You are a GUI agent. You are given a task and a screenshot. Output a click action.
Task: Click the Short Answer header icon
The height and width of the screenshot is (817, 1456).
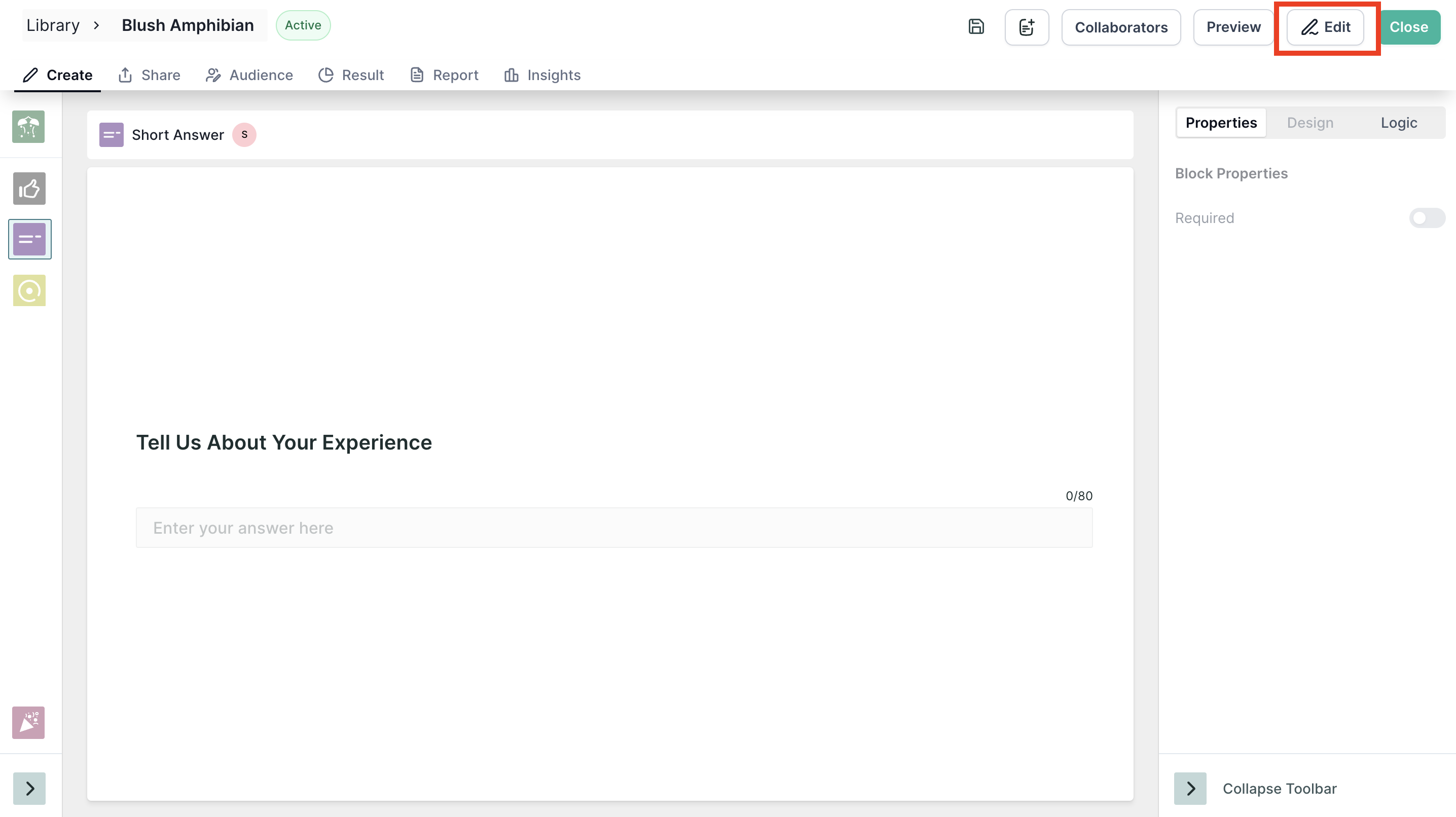tap(112, 134)
